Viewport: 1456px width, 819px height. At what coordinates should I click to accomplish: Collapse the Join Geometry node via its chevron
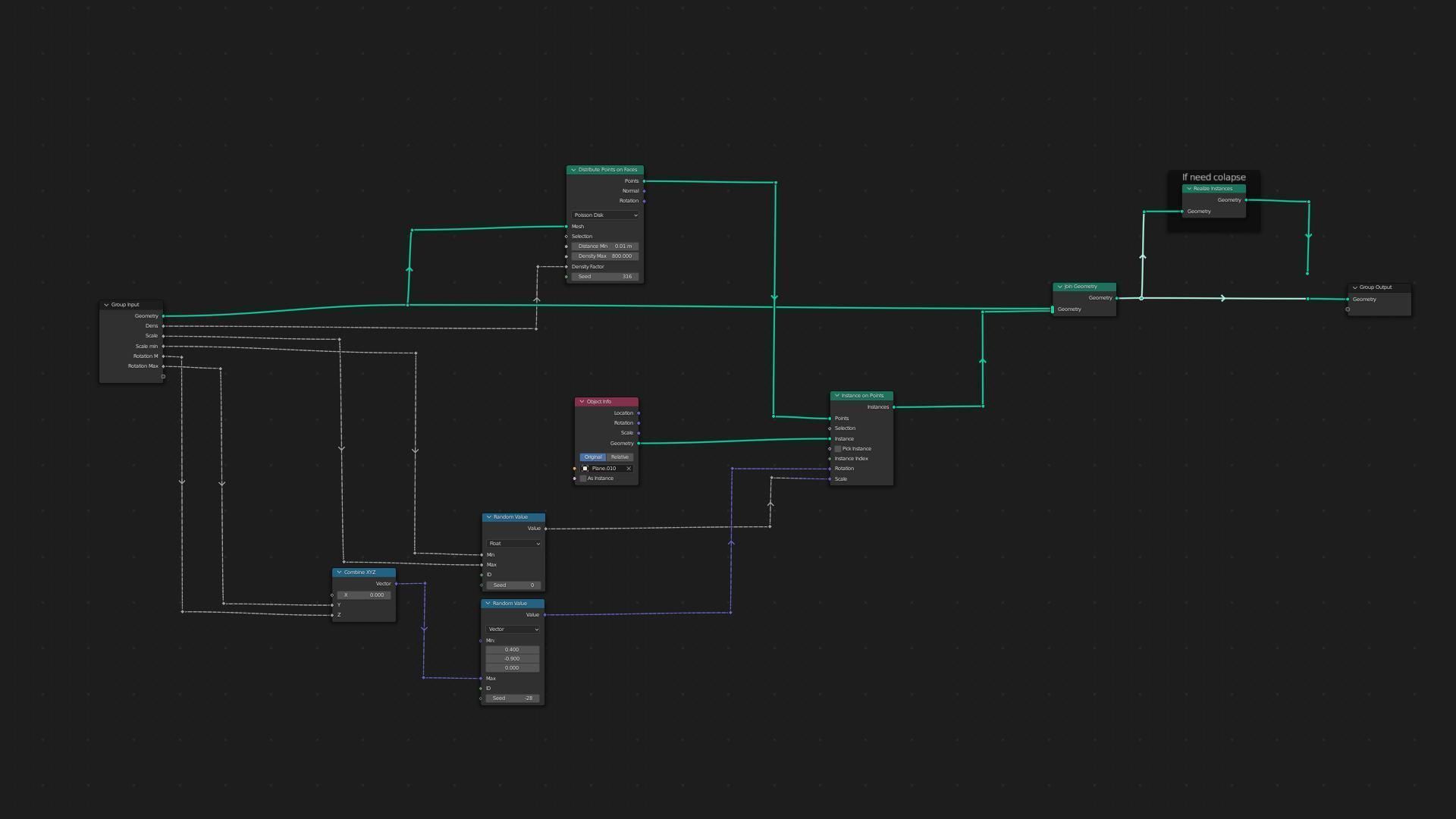1059,287
